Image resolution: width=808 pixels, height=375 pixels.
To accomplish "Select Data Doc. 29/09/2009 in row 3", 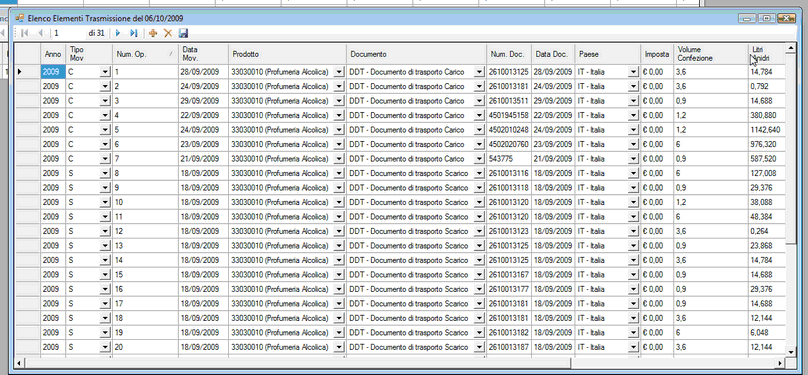I will 553,101.
